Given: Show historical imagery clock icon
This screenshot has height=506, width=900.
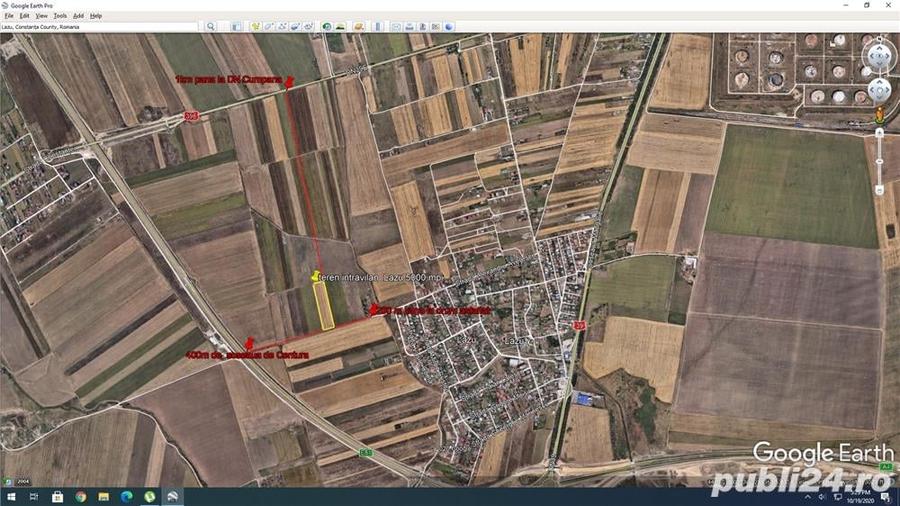Looking at the screenshot, I should 327,26.
